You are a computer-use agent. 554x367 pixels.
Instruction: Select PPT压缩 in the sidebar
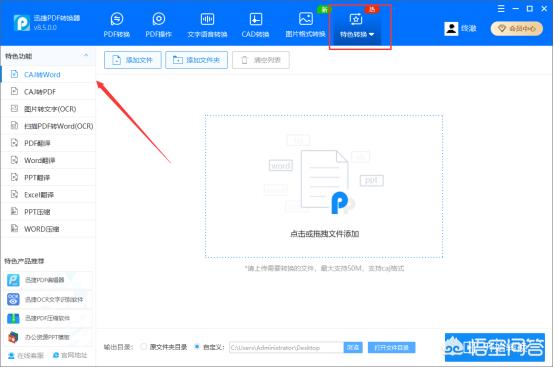pos(48,212)
